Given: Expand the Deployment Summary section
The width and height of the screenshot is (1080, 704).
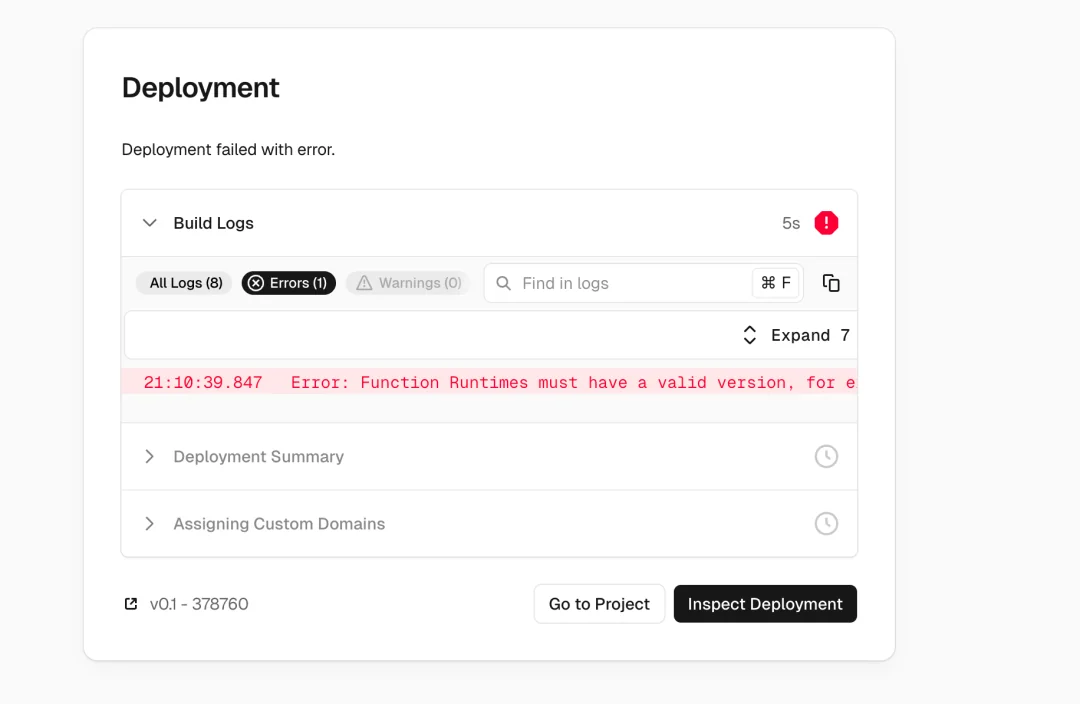Looking at the screenshot, I should pos(258,456).
